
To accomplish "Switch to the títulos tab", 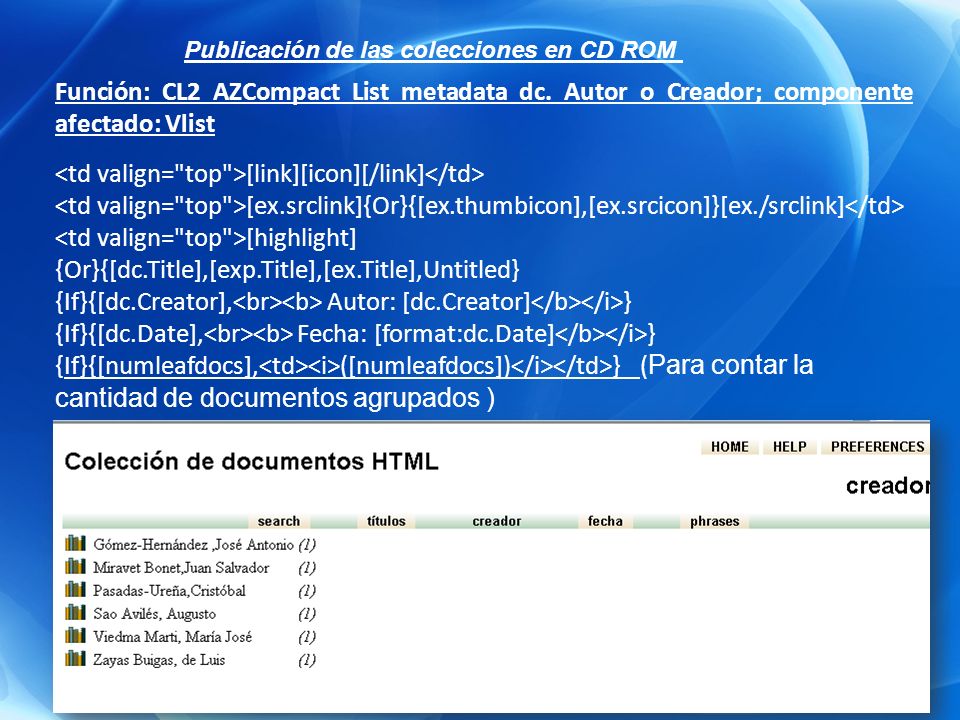I will (386, 522).
